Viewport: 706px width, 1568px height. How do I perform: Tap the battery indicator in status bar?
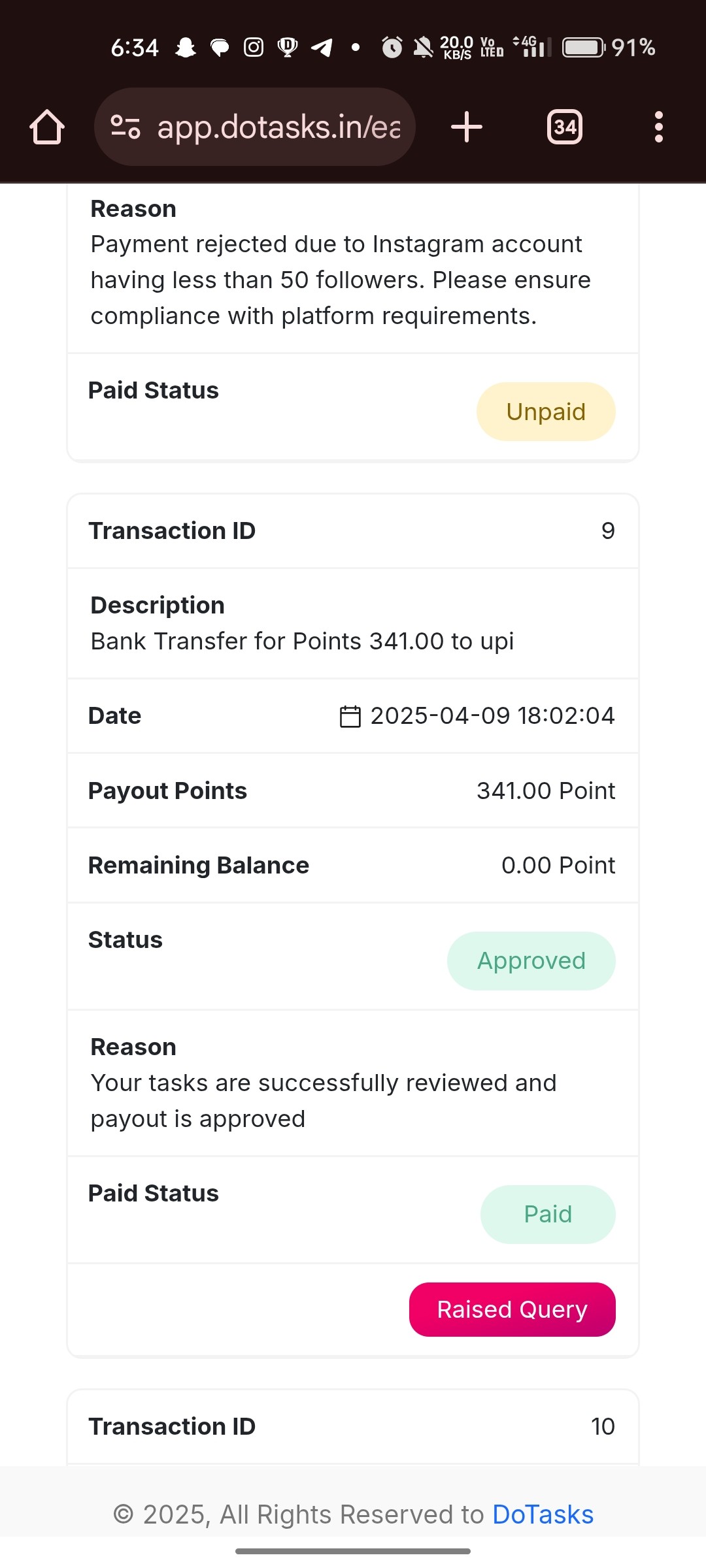click(x=584, y=48)
